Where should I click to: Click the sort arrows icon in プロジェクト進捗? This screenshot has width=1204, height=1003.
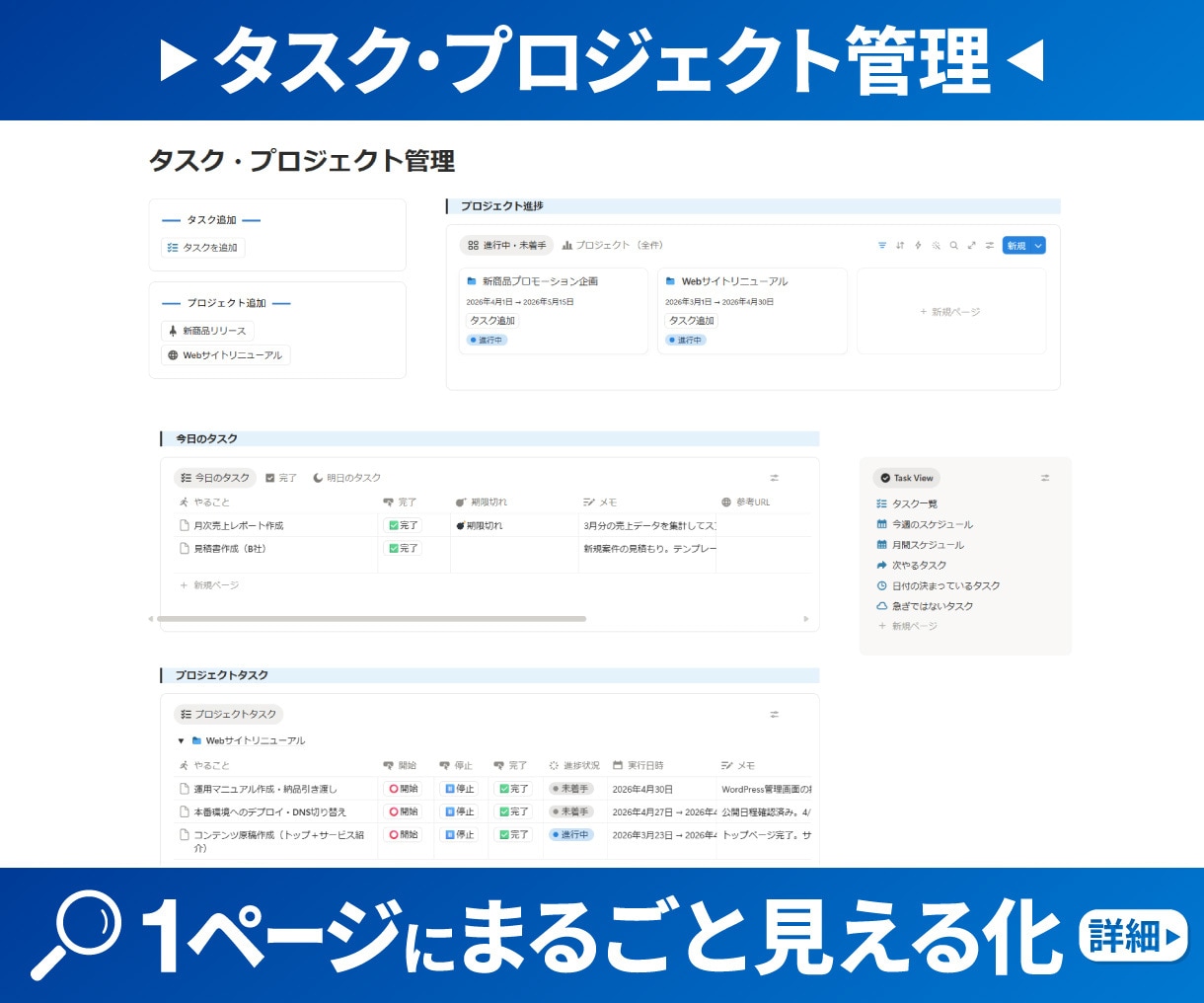pyautogui.click(x=900, y=246)
